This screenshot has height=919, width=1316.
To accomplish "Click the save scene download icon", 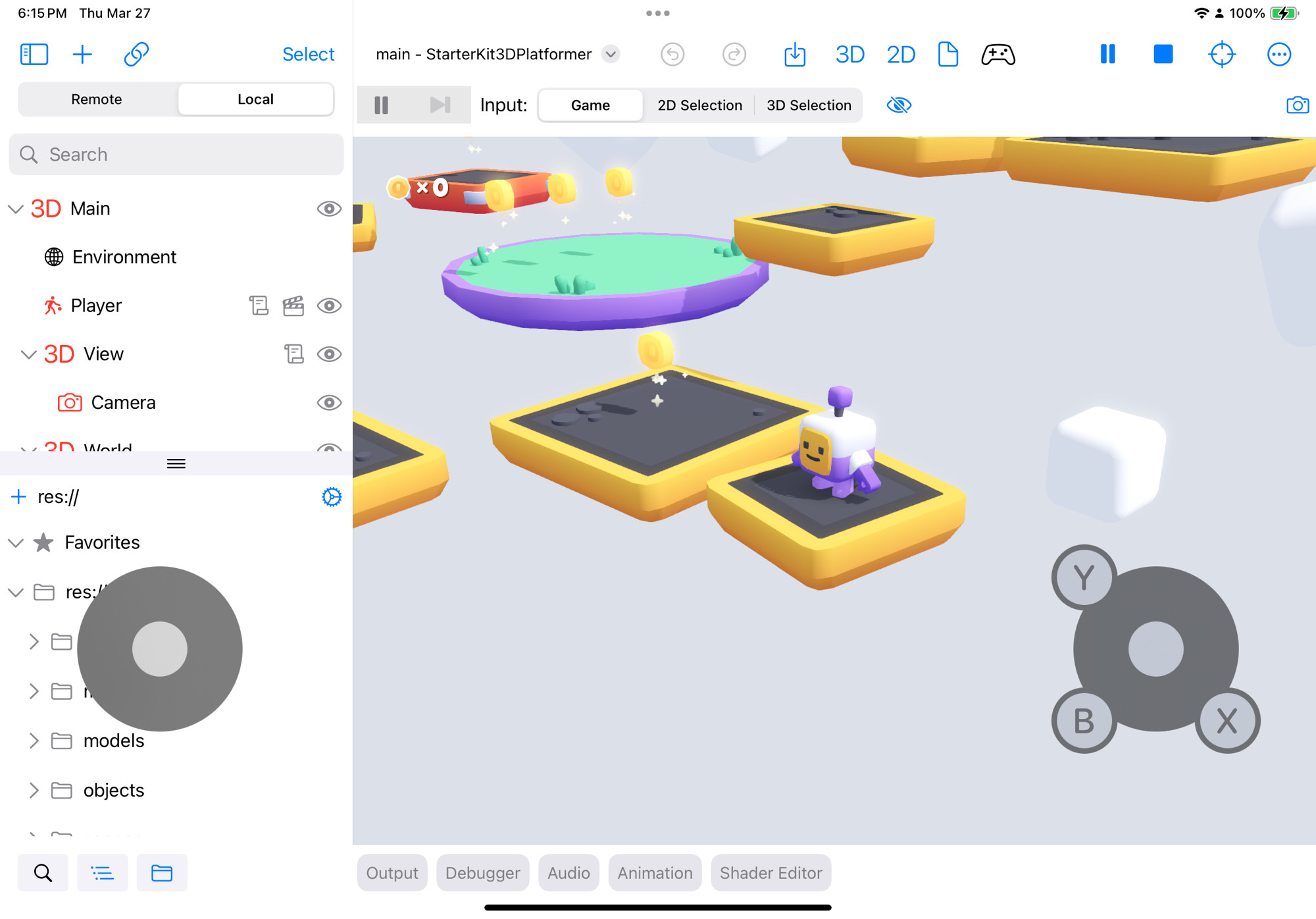I will pos(795,54).
